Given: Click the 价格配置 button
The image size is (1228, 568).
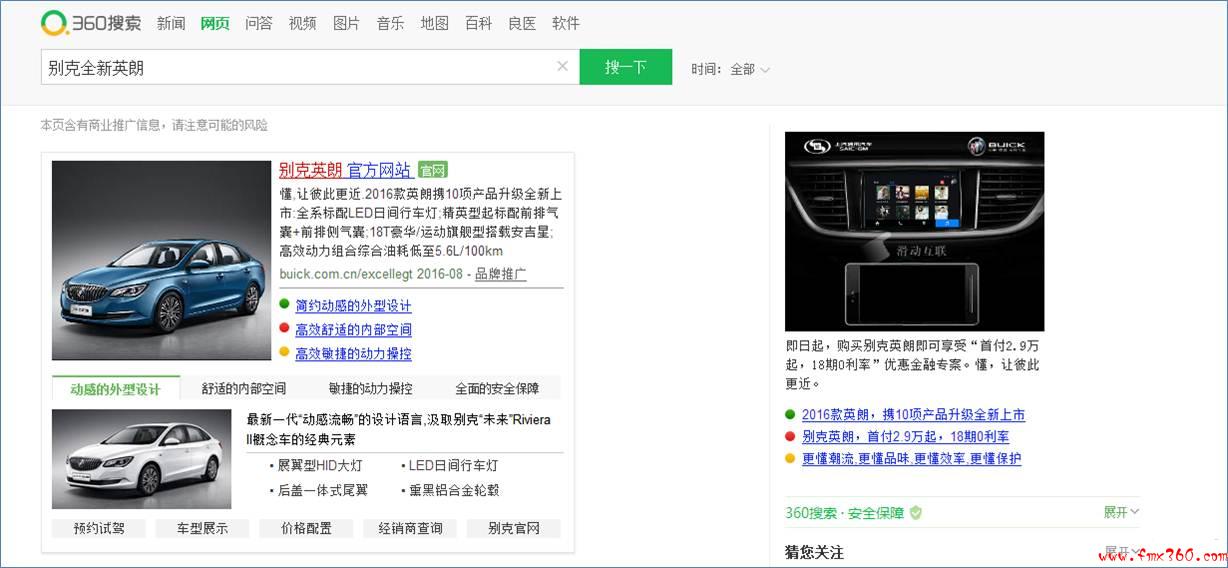Looking at the screenshot, I should [306, 528].
